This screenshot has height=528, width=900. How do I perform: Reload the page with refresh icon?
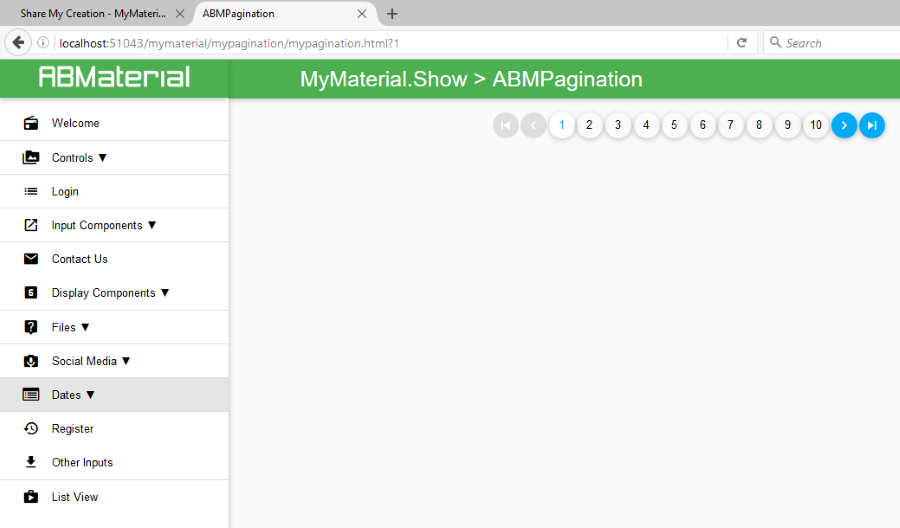click(742, 42)
